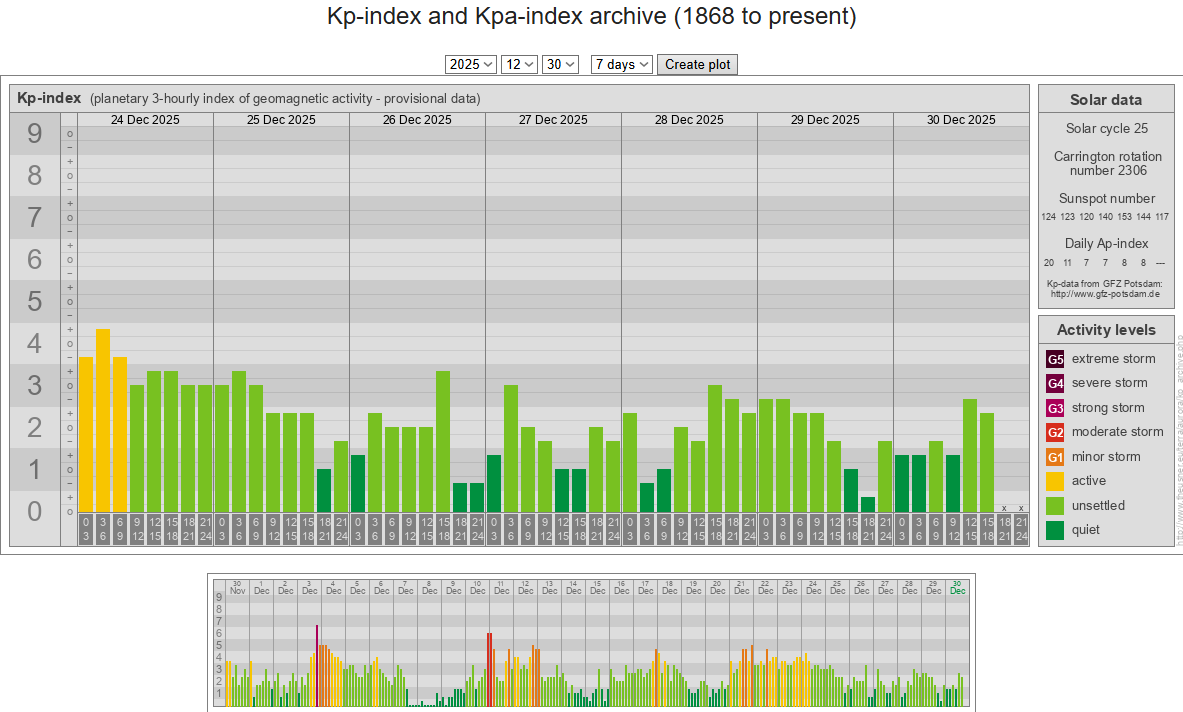Click the tall red bar on 11 Dec overview

490,670
